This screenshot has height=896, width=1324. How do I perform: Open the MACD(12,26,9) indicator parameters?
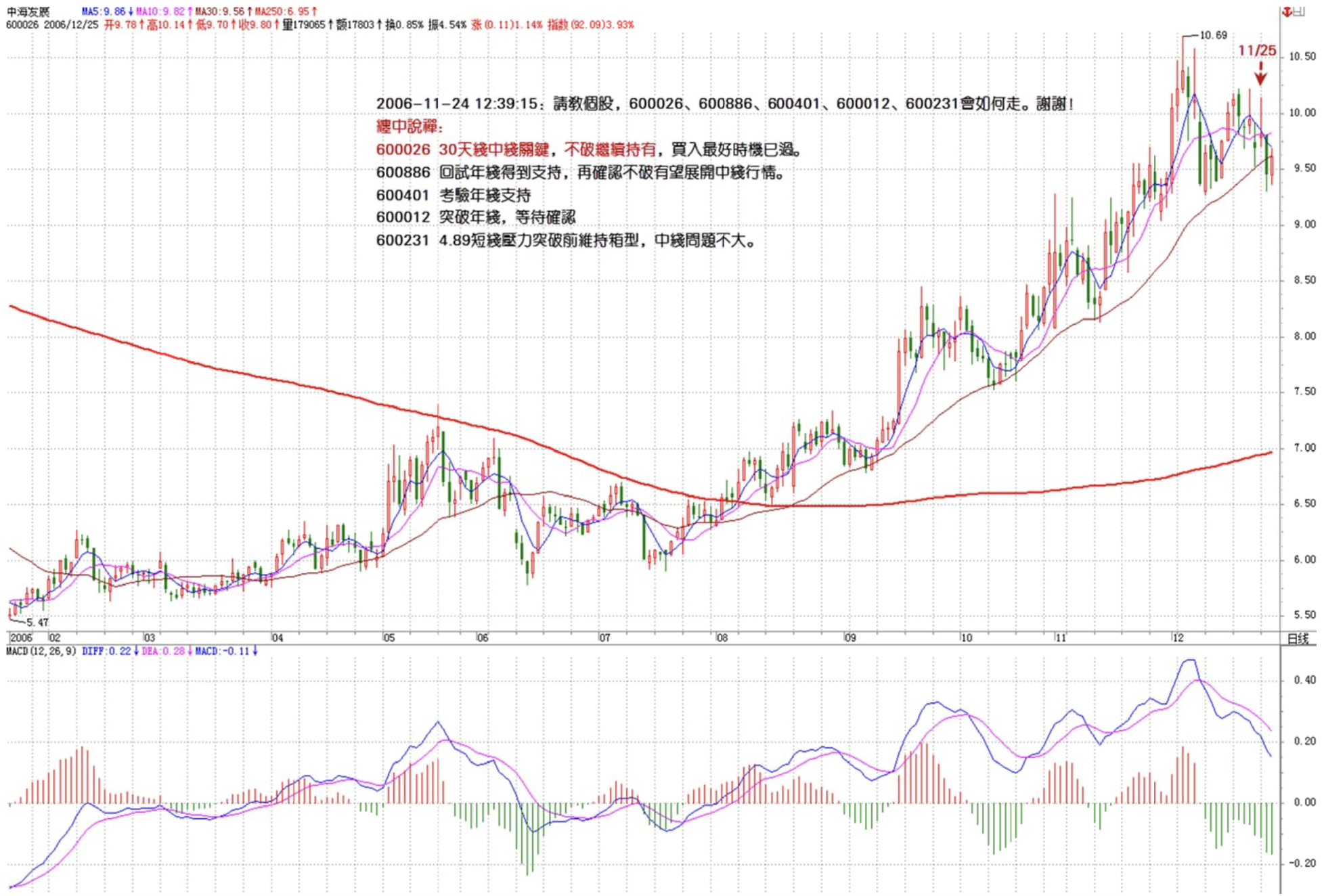pos(41,651)
